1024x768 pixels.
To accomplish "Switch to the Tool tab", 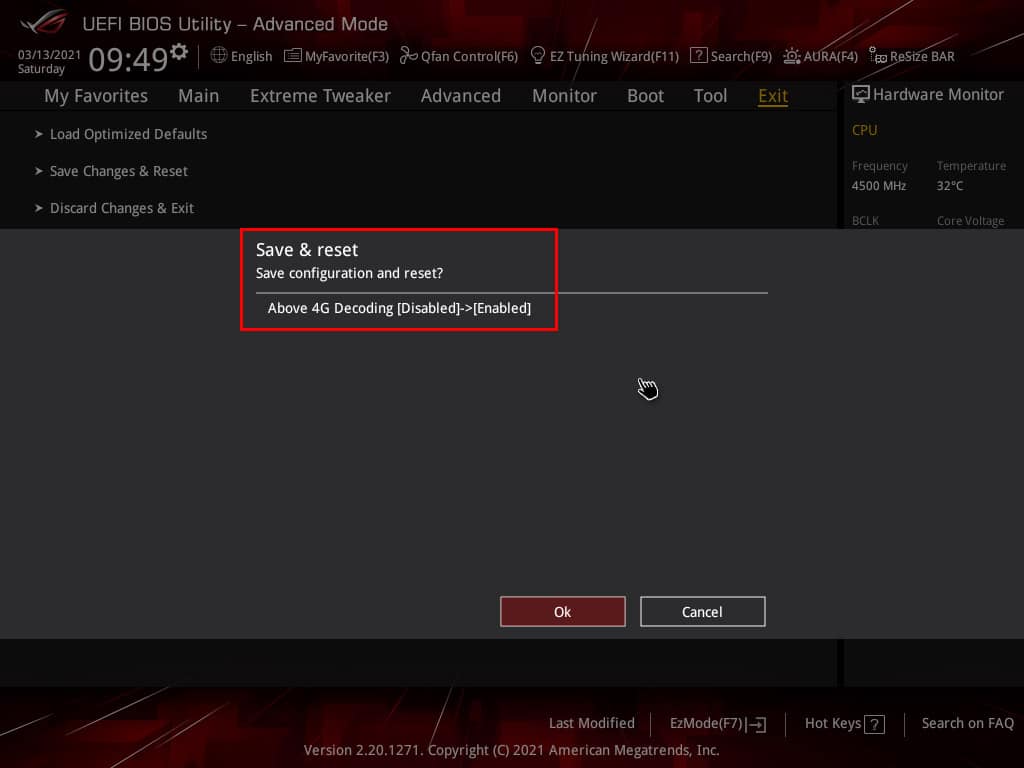I will (710, 96).
